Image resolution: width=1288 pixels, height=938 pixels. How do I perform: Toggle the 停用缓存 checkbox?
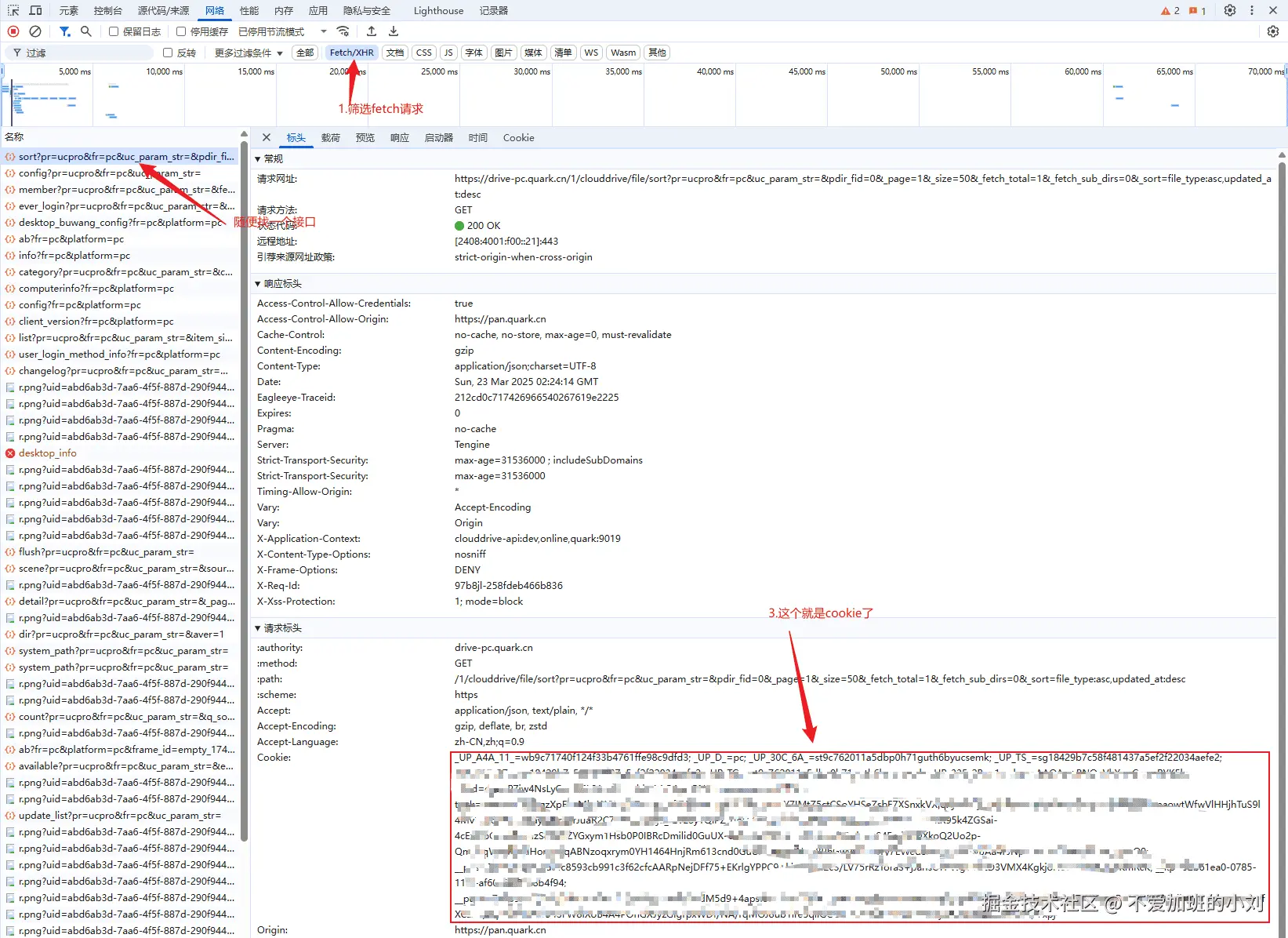point(181,31)
